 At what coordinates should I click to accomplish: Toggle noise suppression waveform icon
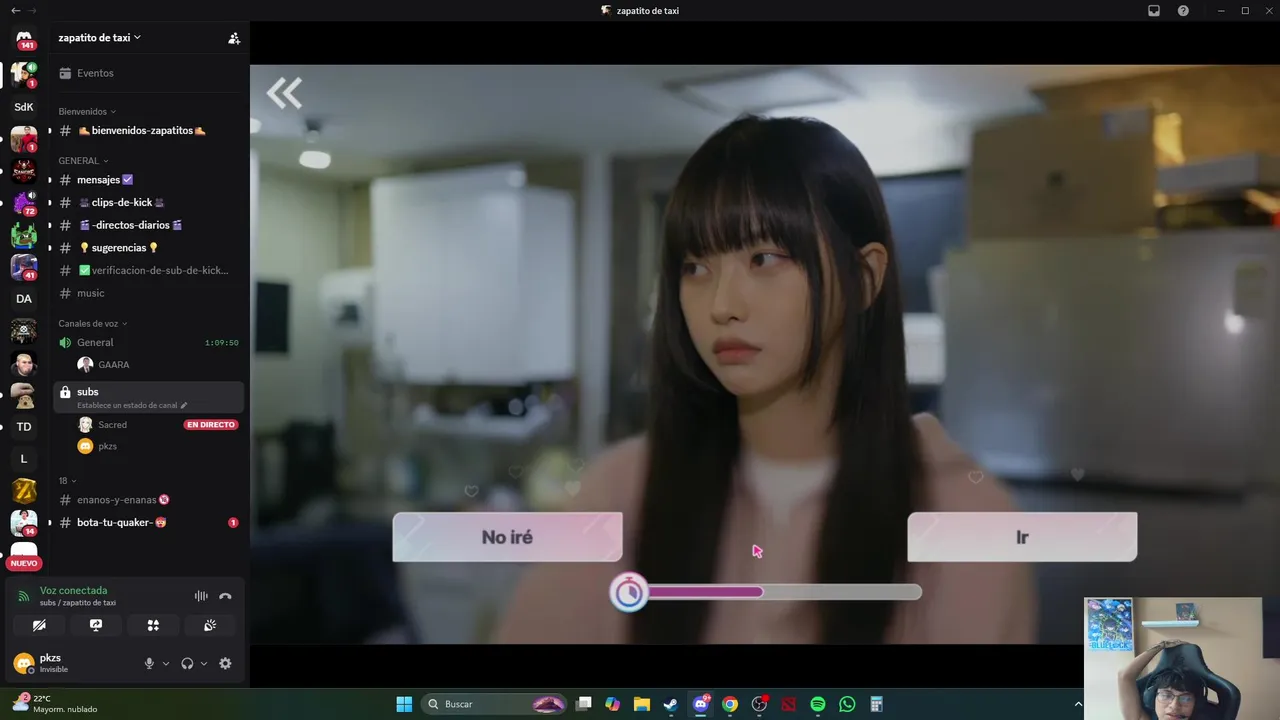coord(201,596)
